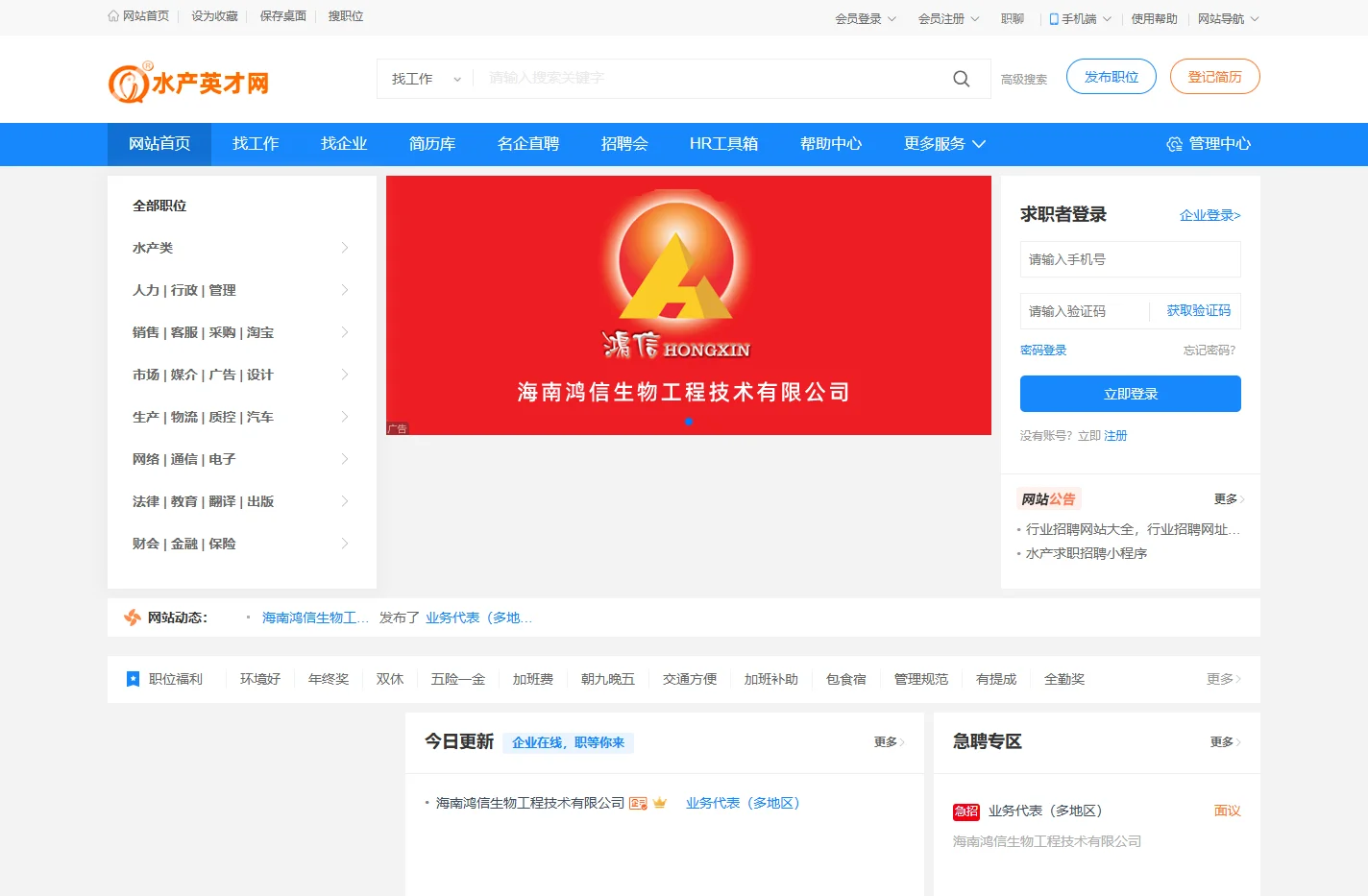
Task: Click the certificate icon beside company name
Action: (x=638, y=803)
